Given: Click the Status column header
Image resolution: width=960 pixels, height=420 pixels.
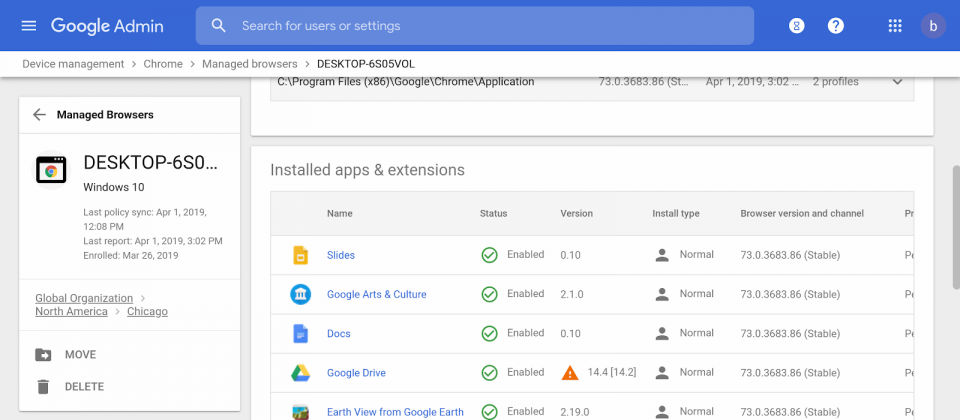Looking at the screenshot, I should (x=493, y=213).
